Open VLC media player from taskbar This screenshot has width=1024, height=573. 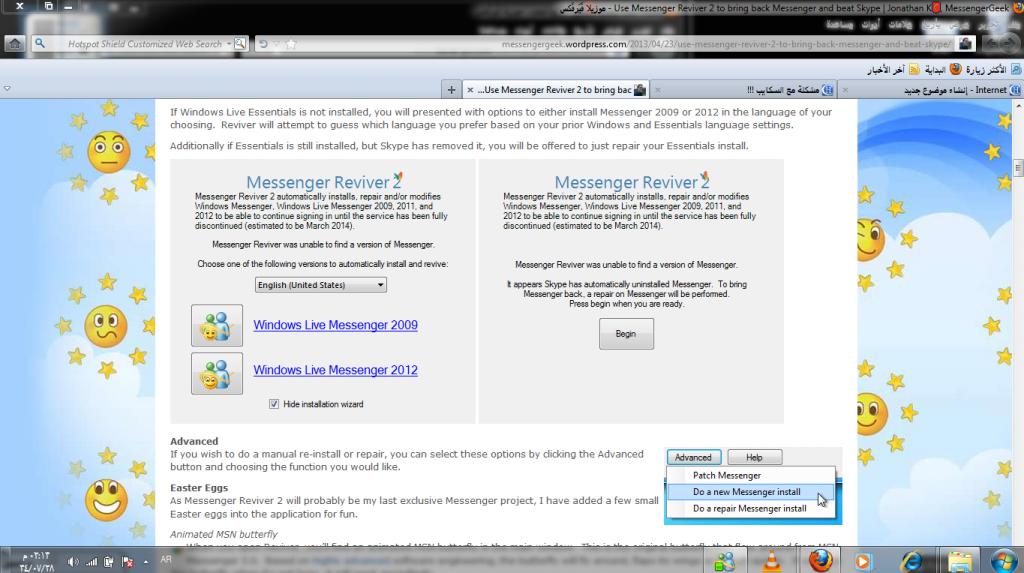(771, 559)
